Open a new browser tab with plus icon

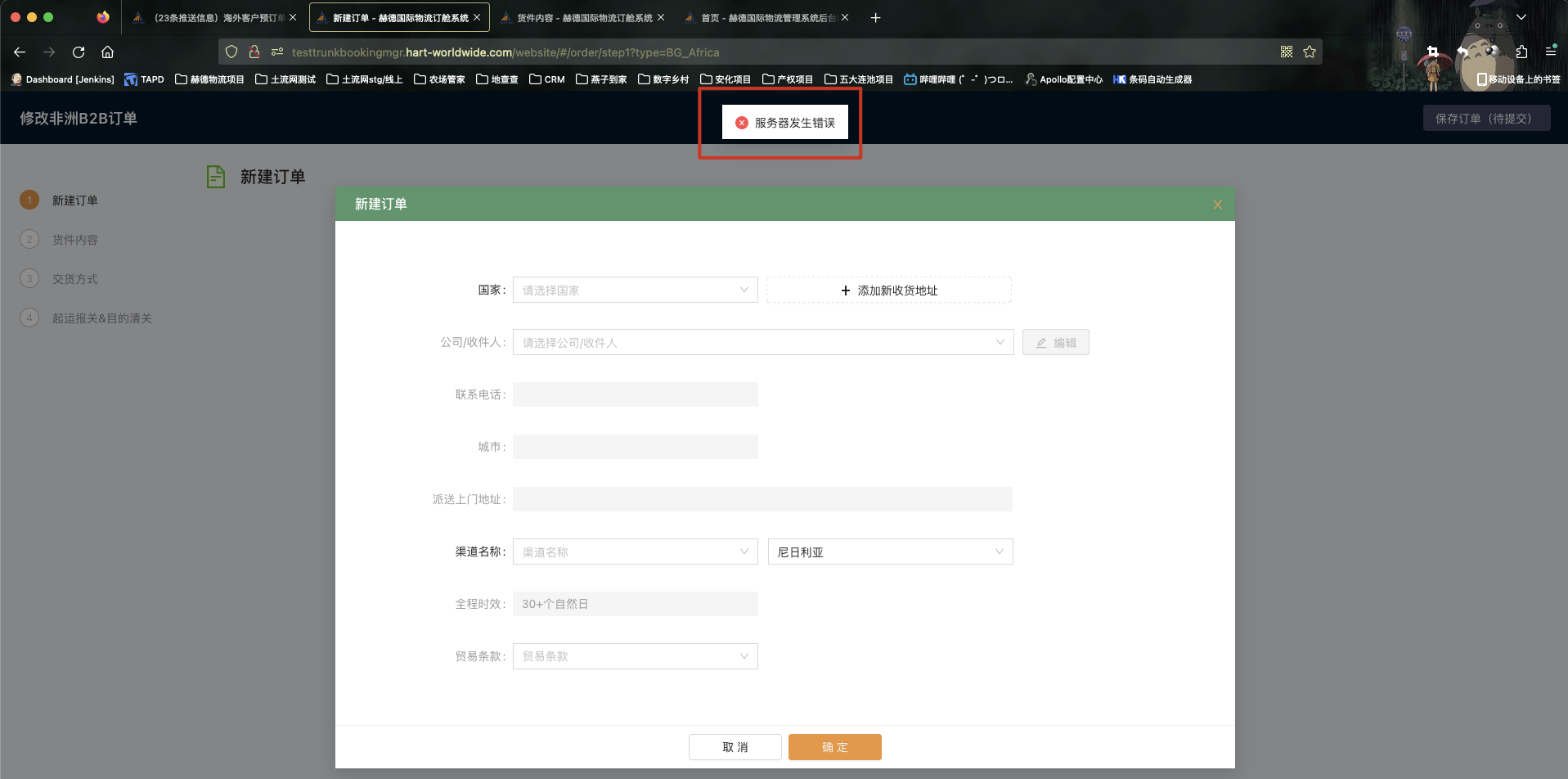click(x=875, y=17)
